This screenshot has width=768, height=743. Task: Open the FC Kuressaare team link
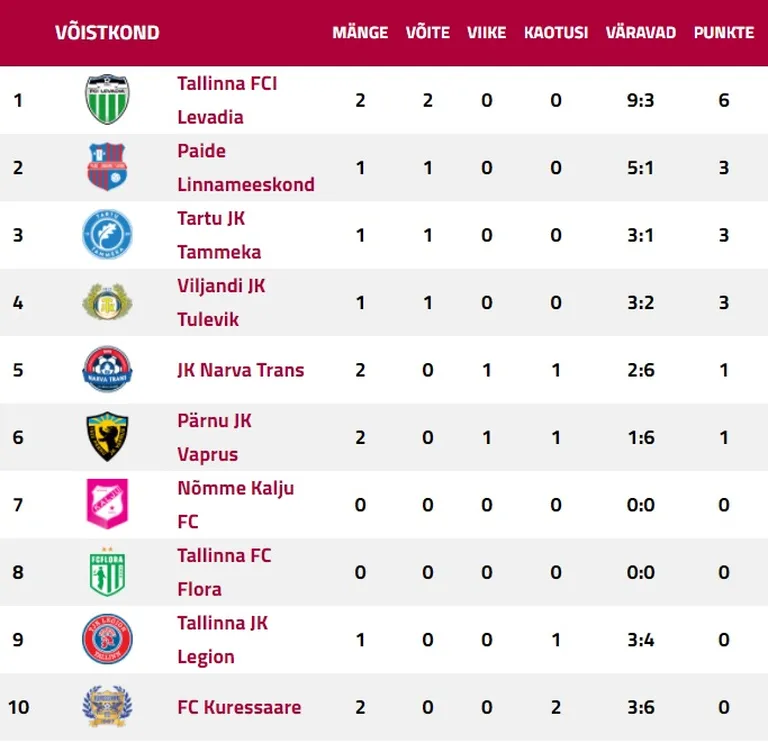coord(239,707)
